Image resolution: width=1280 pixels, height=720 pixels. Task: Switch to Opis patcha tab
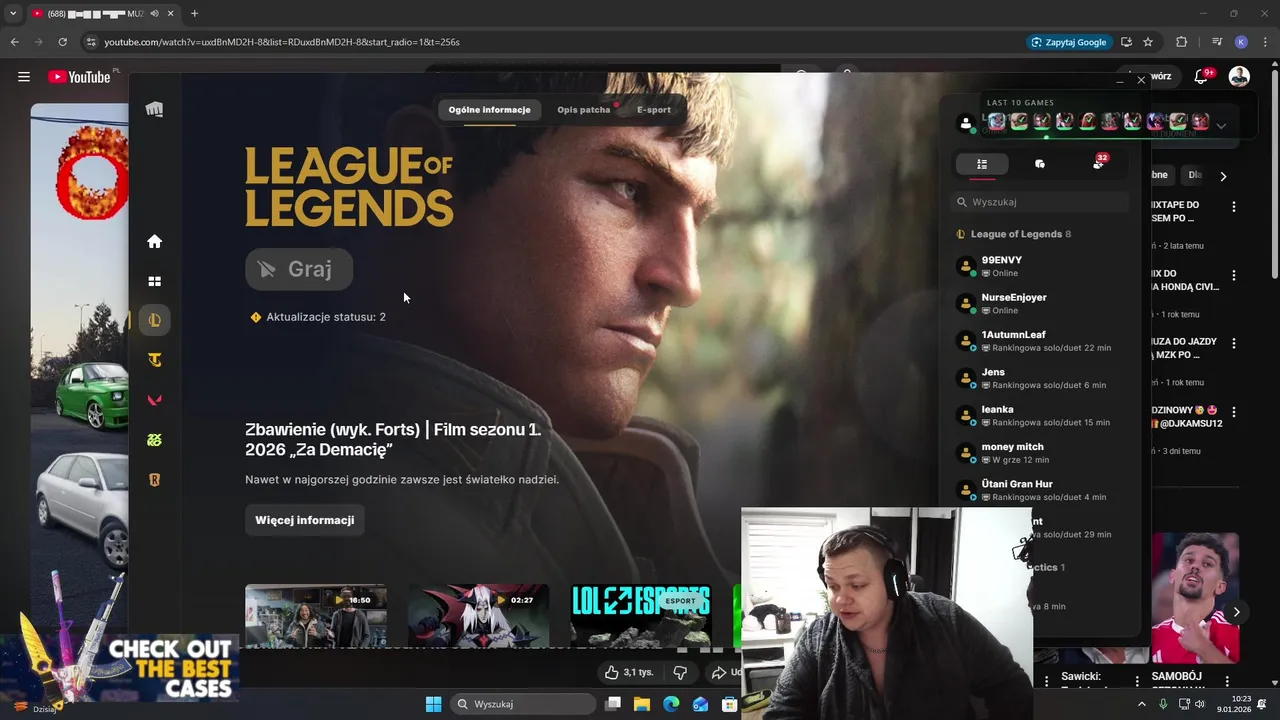[584, 109]
